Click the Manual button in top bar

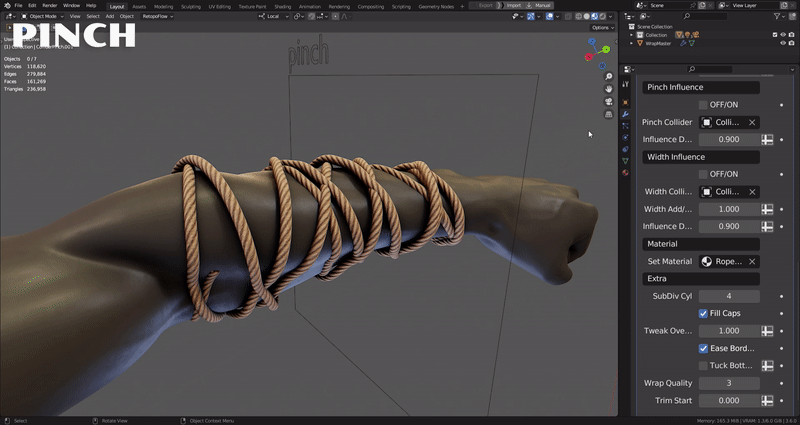pos(543,5)
